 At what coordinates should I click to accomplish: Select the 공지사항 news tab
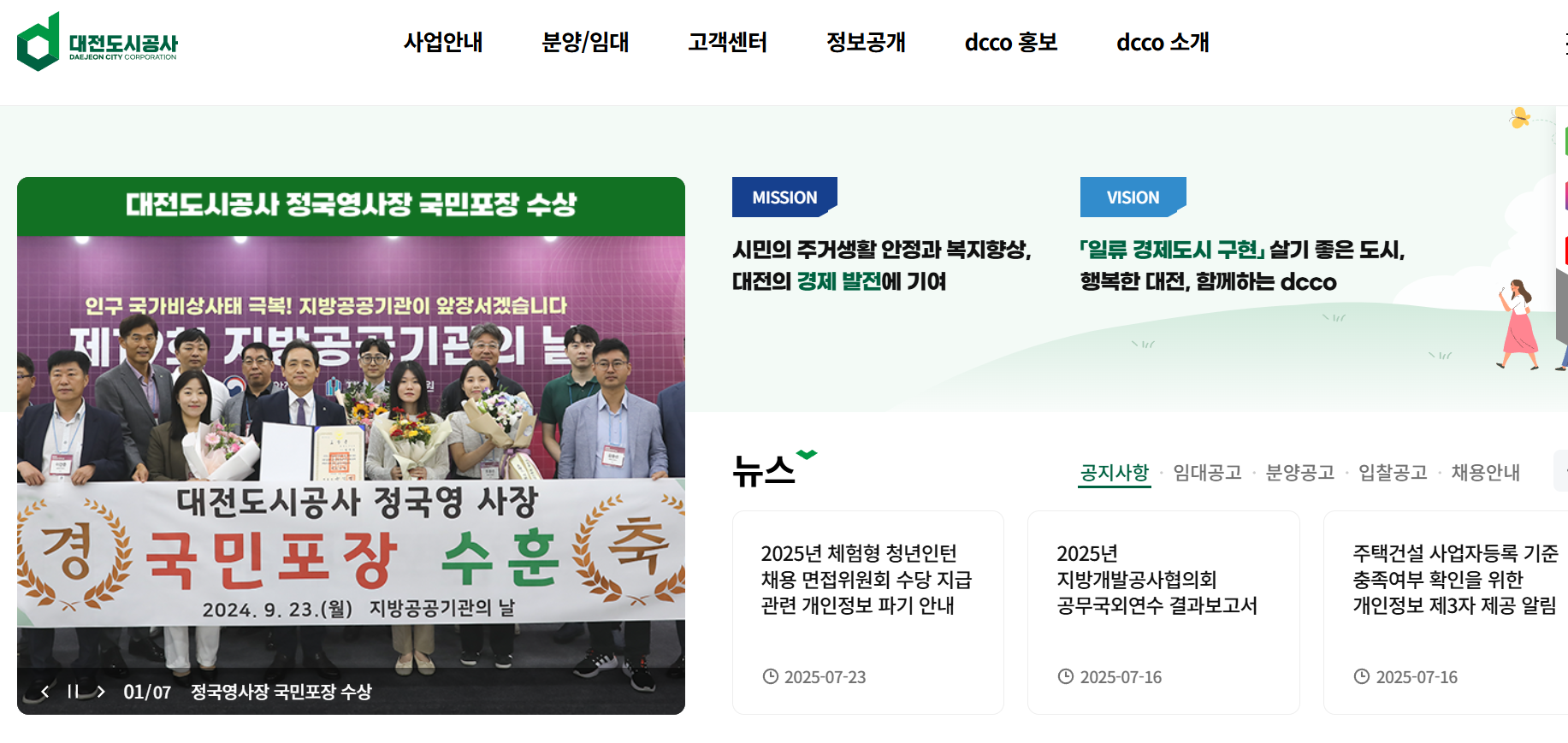click(x=1115, y=473)
